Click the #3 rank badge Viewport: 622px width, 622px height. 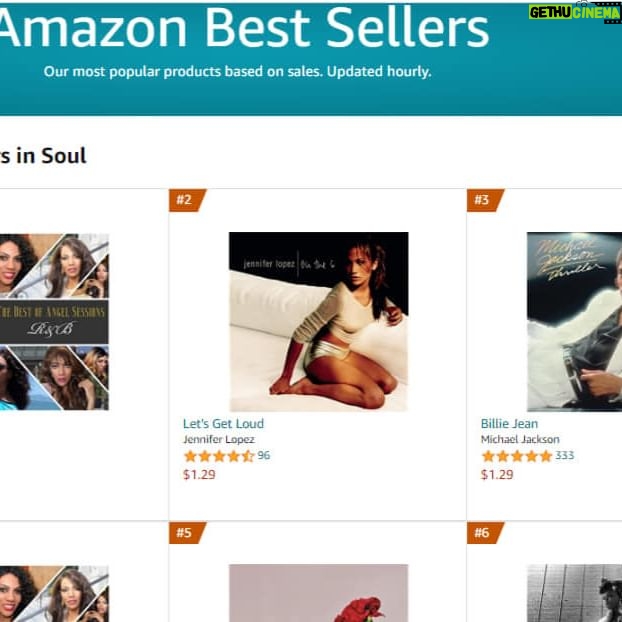482,200
